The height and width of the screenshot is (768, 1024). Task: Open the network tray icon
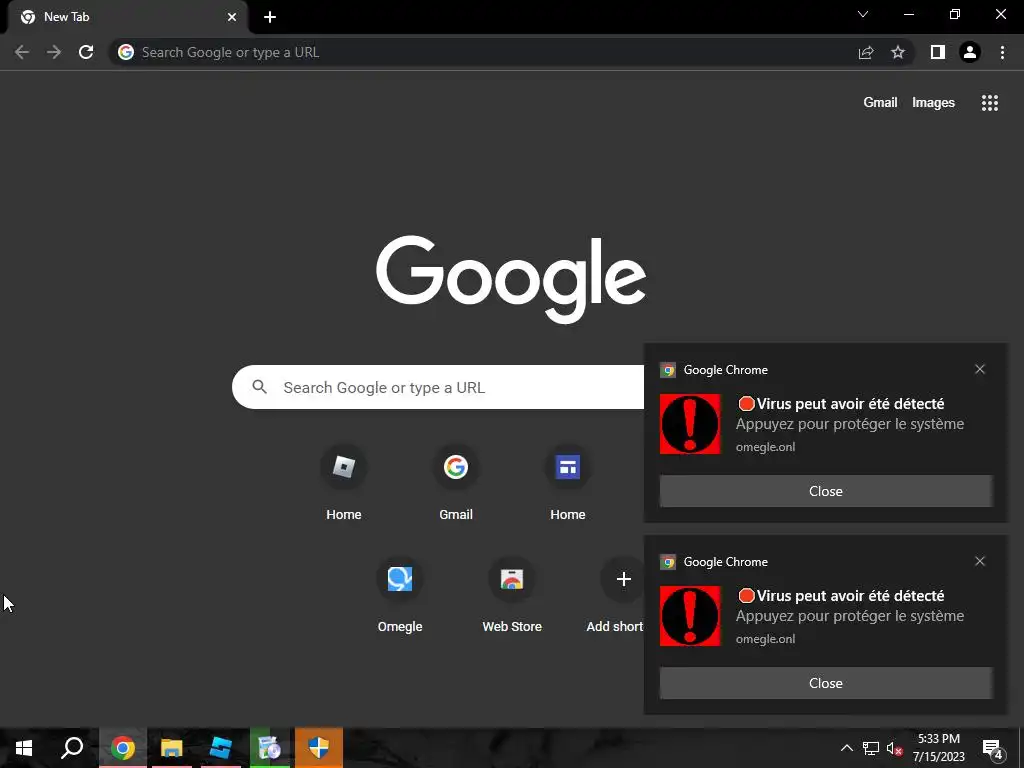tap(871, 748)
